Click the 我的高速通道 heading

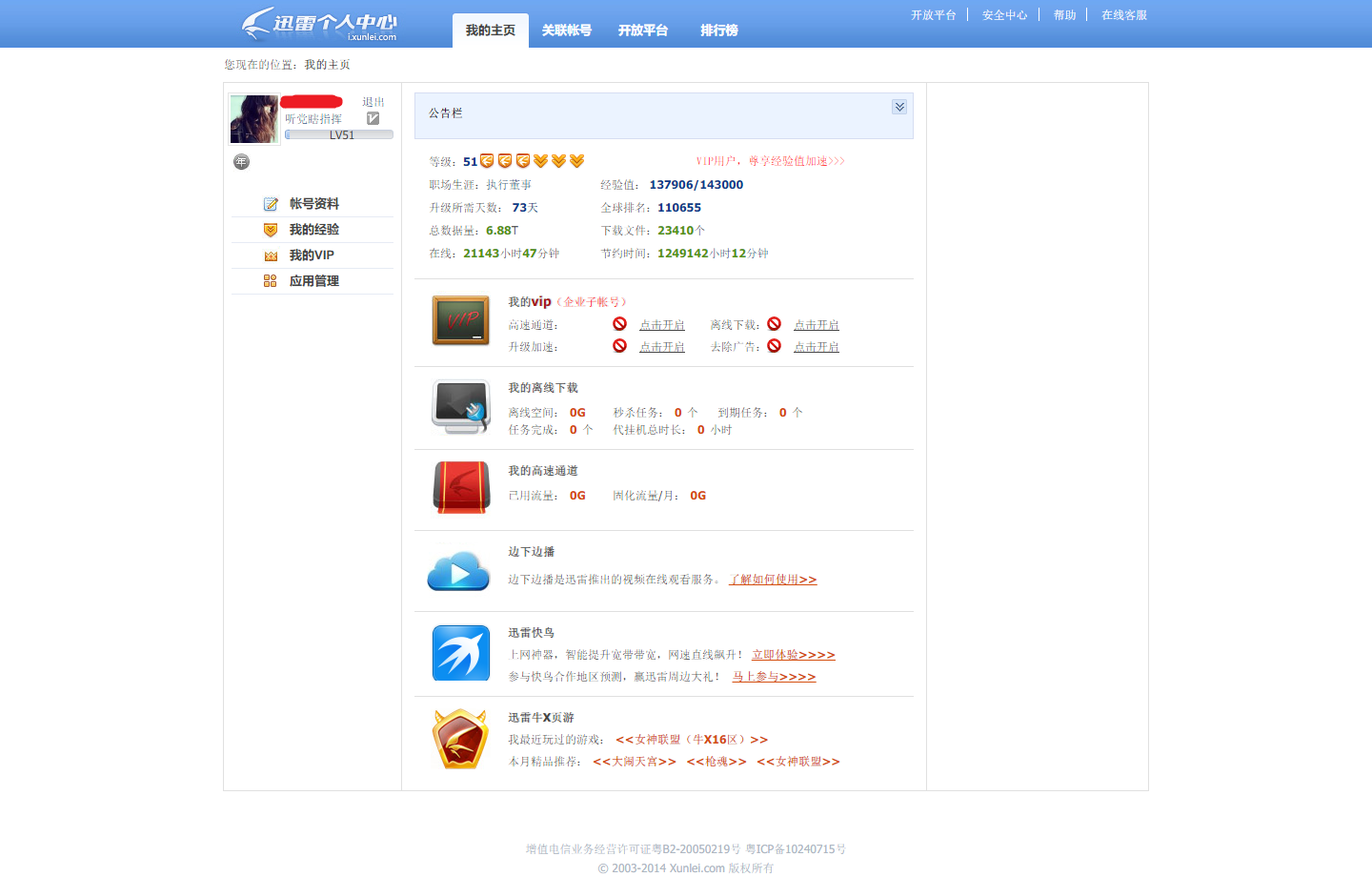543,471
